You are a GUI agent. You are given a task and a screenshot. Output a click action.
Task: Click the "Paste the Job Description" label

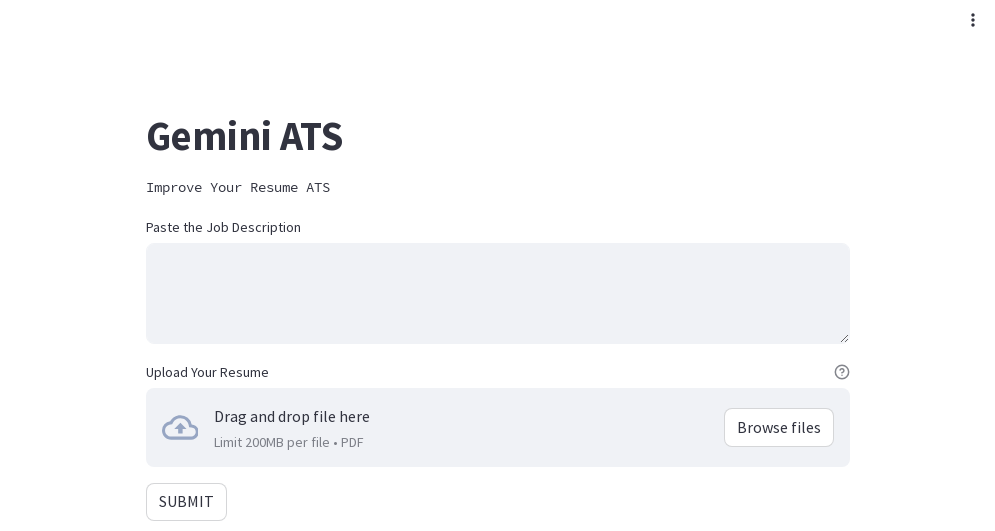pyautogui.click(x=223, y=228)
